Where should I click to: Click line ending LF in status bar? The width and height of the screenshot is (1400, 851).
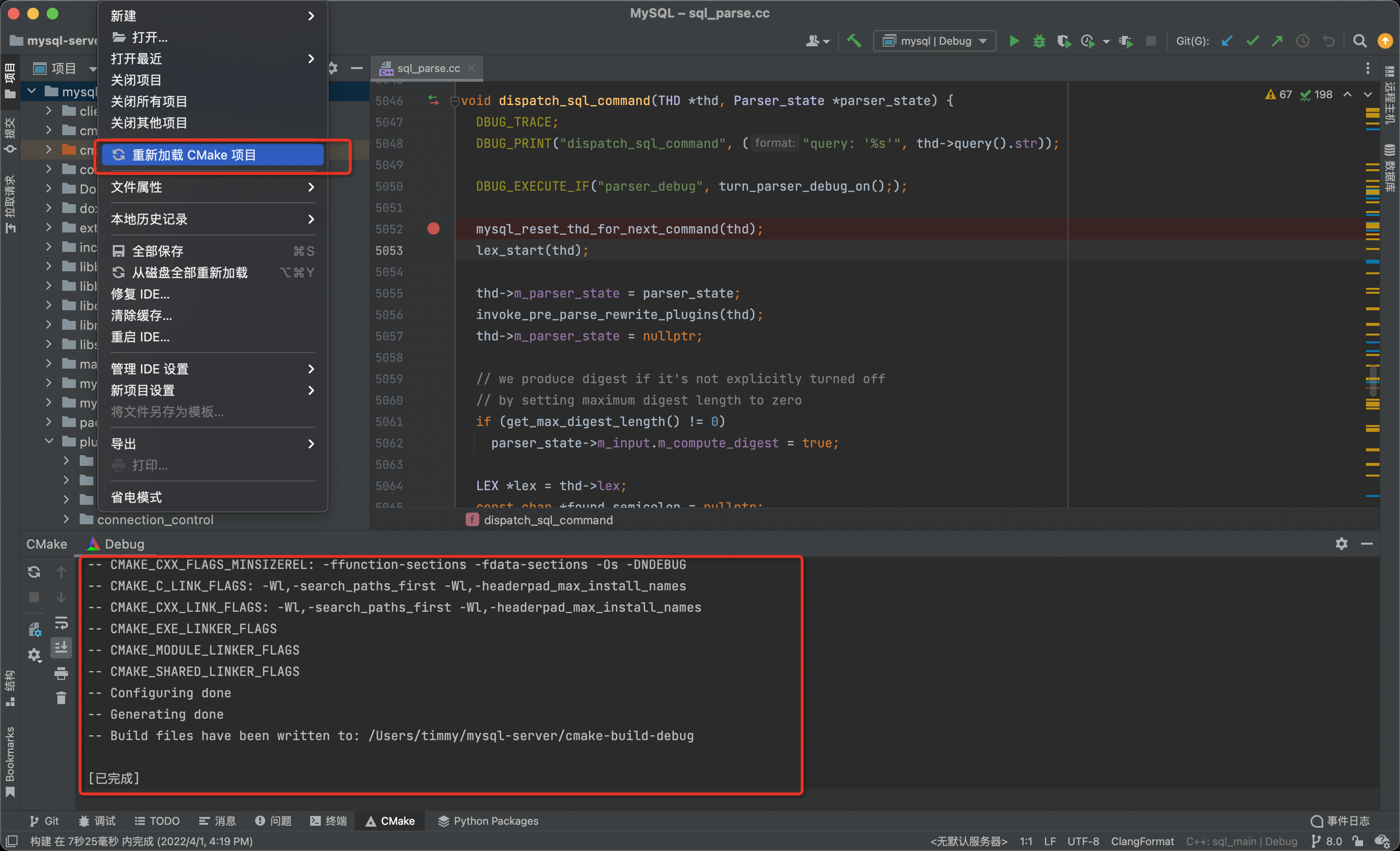pos(1050,841)
